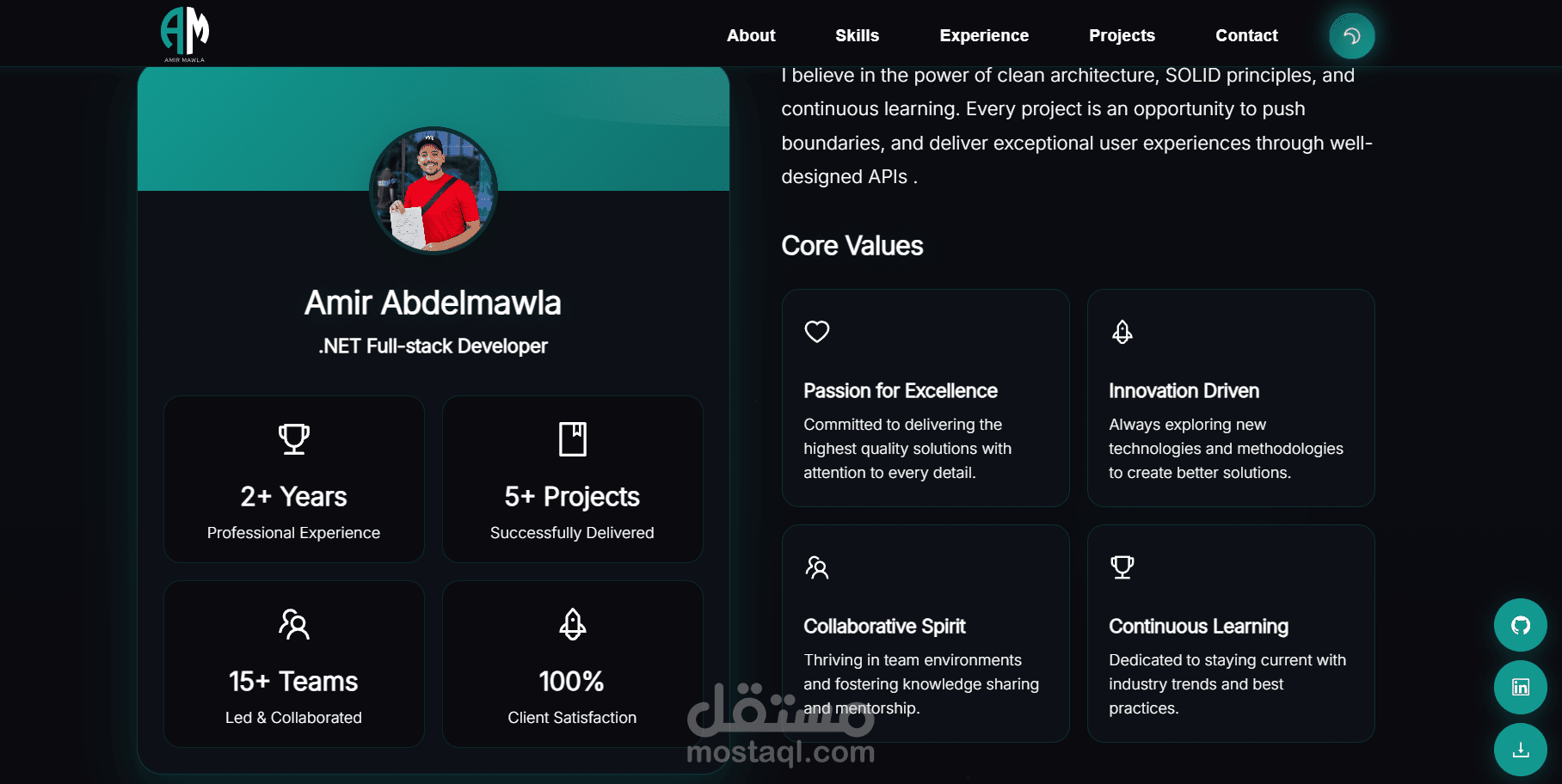Click the people icon above Collaborative Spirit
The image size is (1562, 784).
pos(817,567)
